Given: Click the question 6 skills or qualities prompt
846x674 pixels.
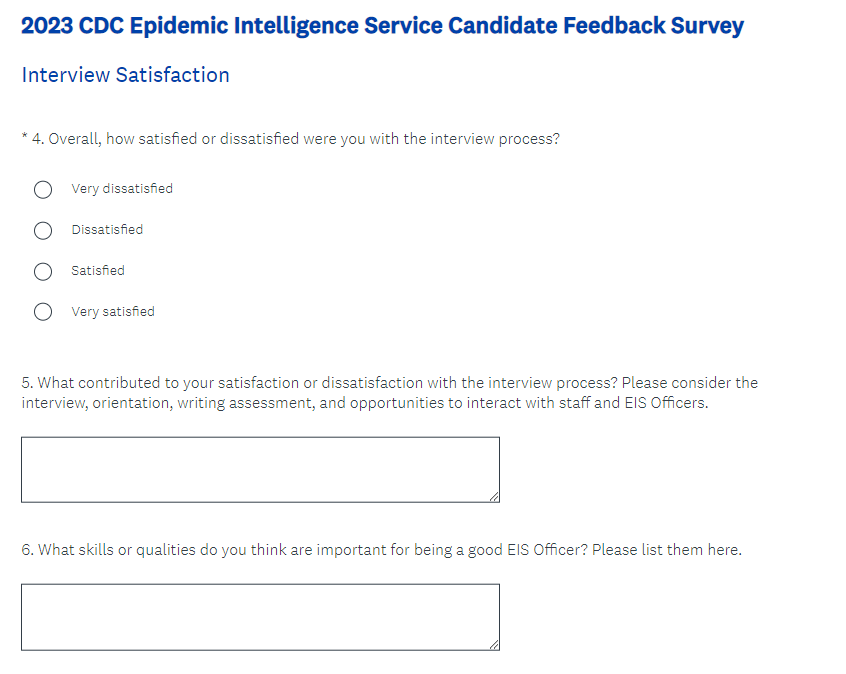Looking at the screenshot, I should pyautogui.click(x=382, y=550).
